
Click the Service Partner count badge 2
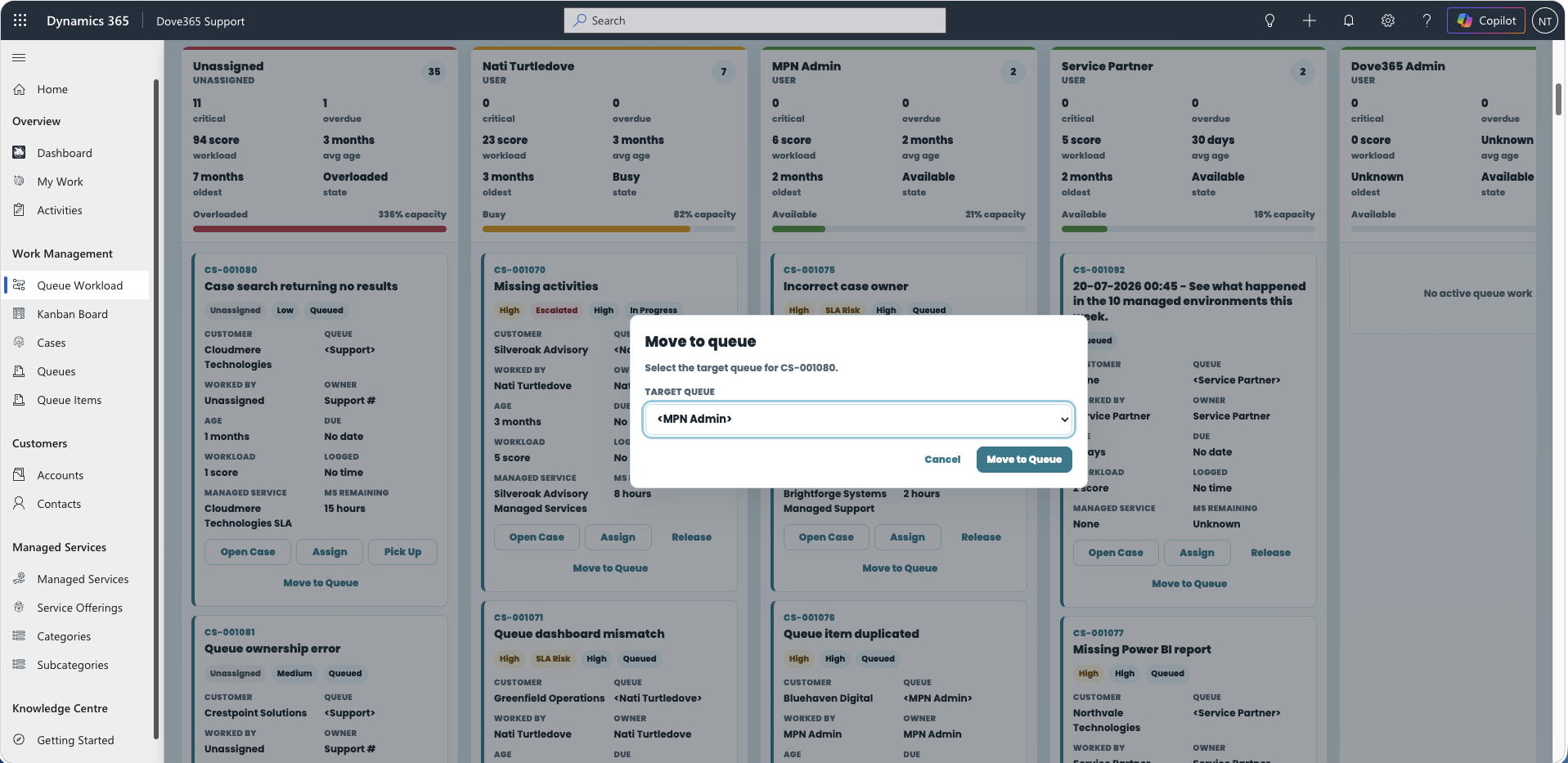point(1303,72)
